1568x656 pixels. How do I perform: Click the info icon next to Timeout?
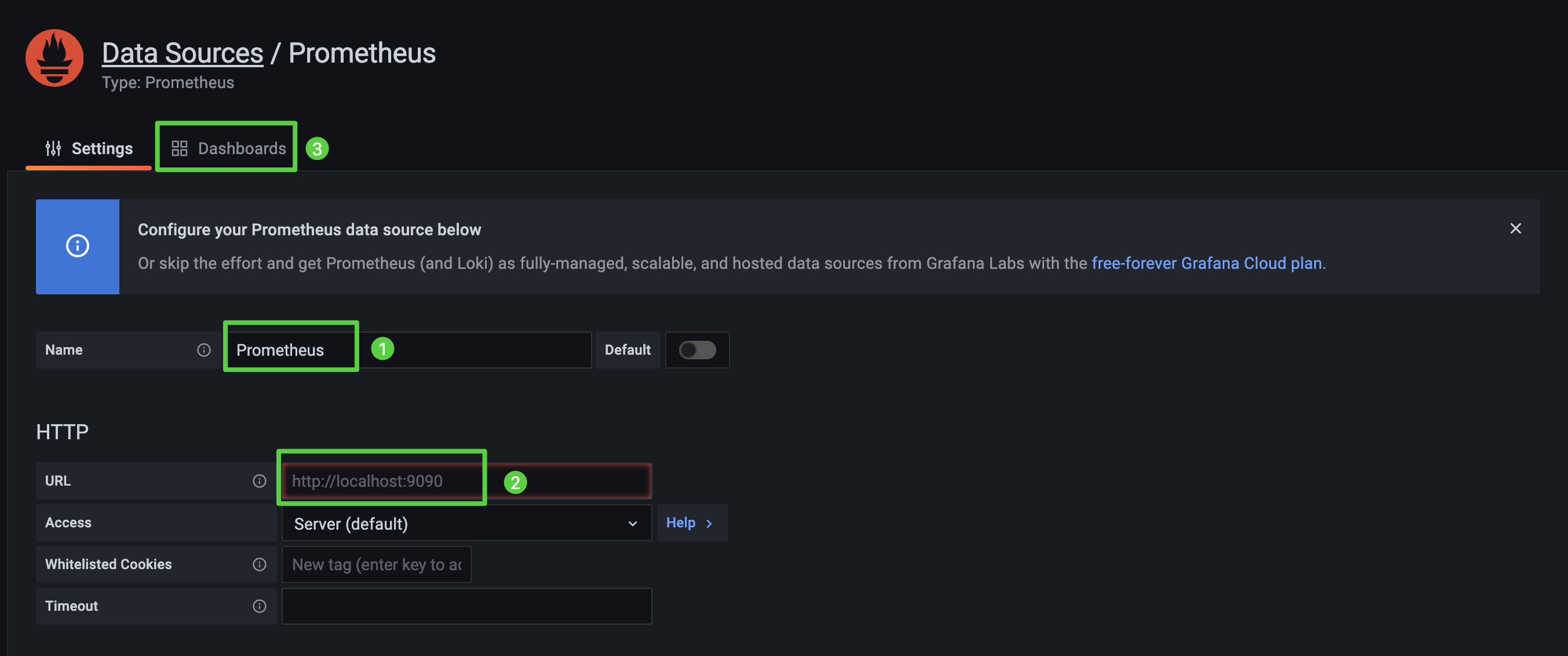point(259,606)
